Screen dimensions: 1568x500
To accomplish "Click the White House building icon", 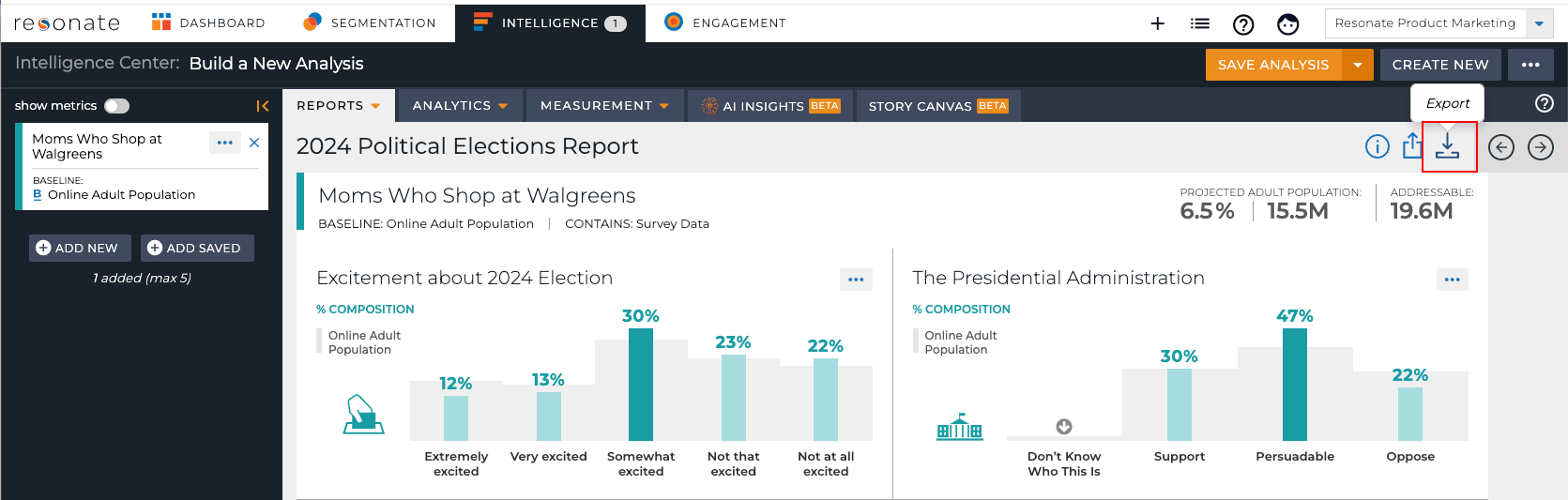I will pyautogui.click(x=960, y=426).
